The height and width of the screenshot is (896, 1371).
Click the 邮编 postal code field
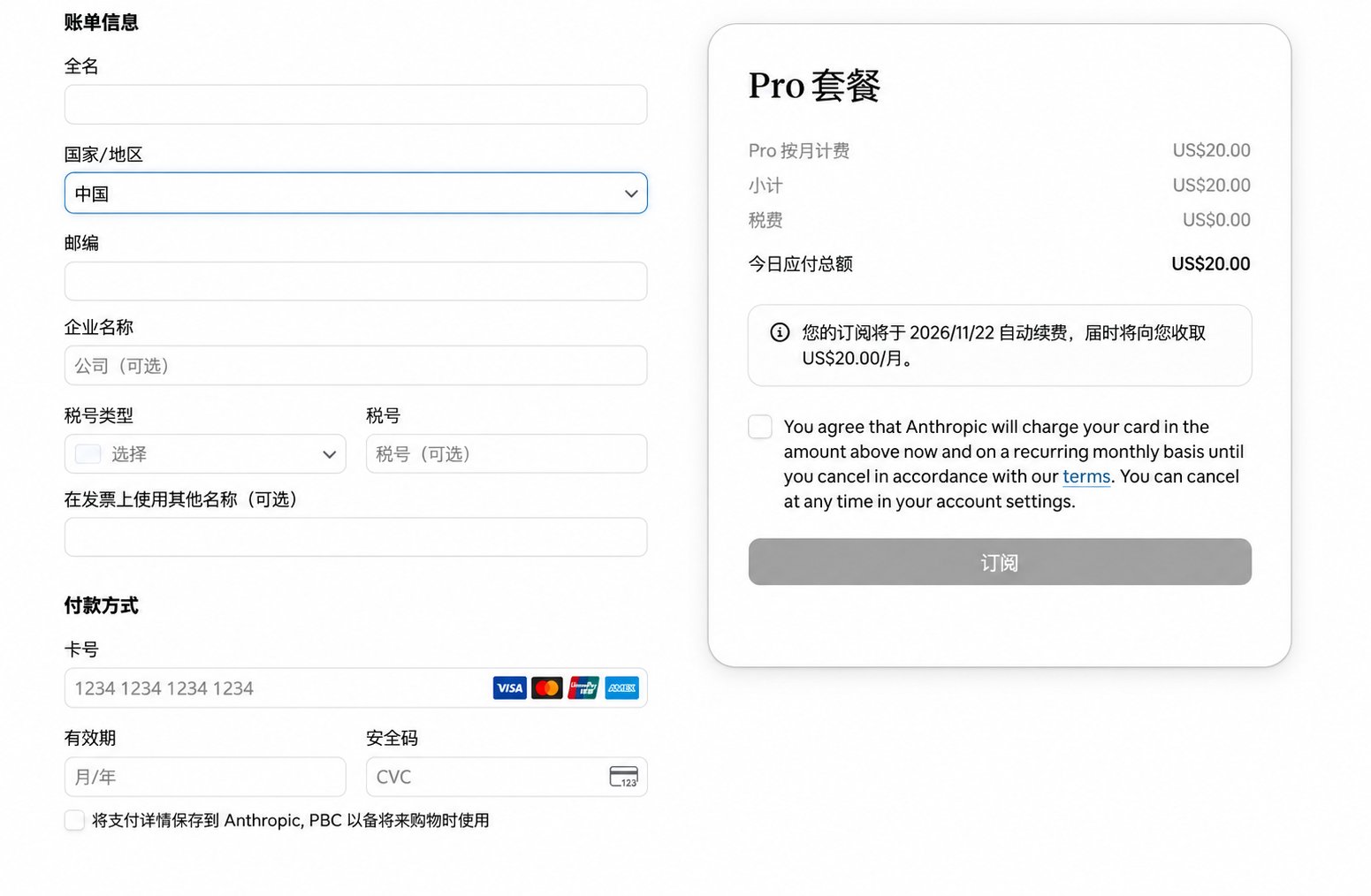[x=355, y=281]
